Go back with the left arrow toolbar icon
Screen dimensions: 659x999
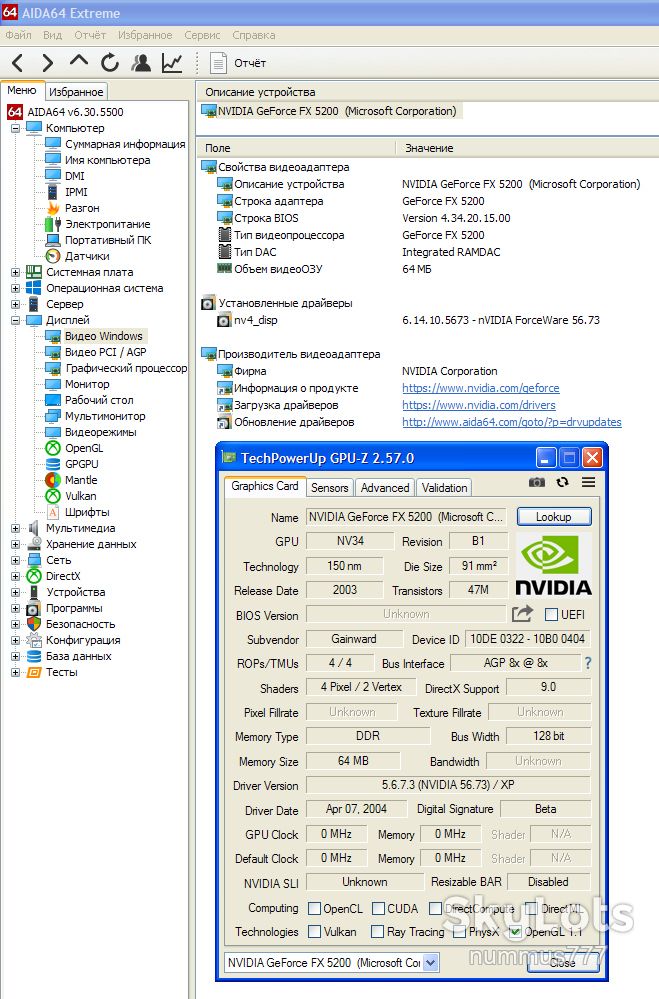(x=17, y=62)
